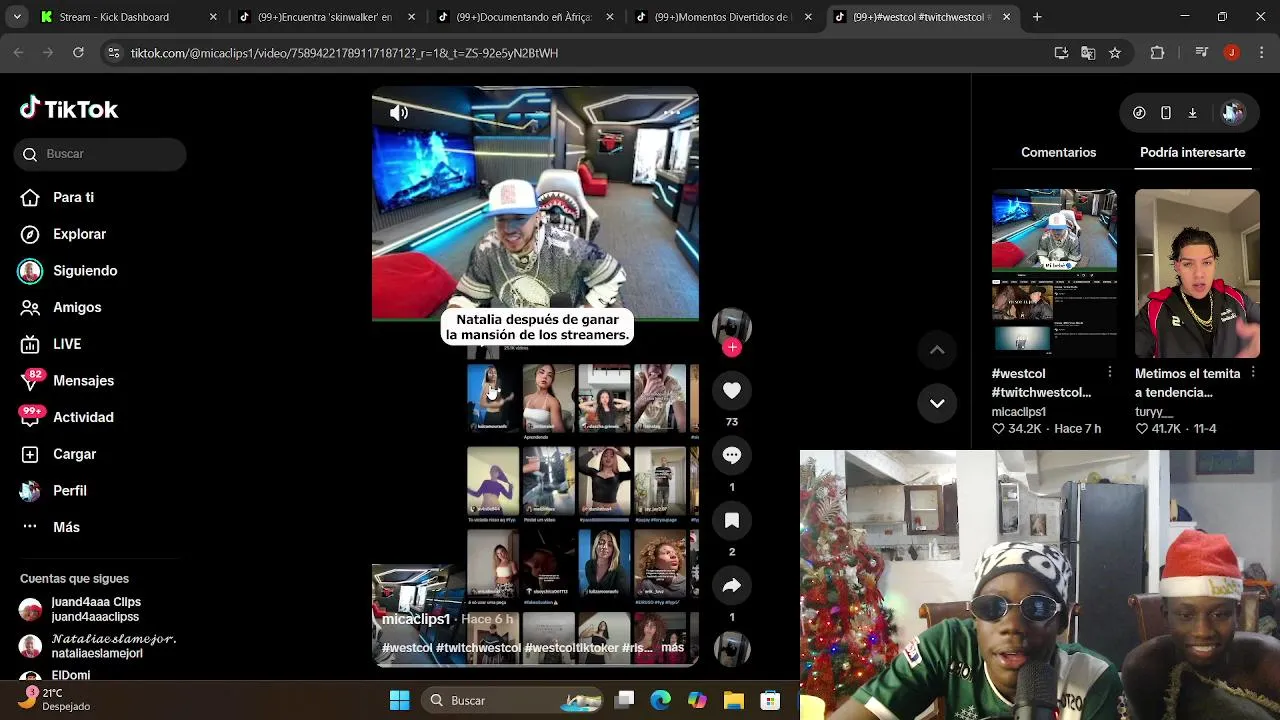Viewport: 1280px width, 720px height.
Task: Like the video with the heart icon
Action: point(732,391)
